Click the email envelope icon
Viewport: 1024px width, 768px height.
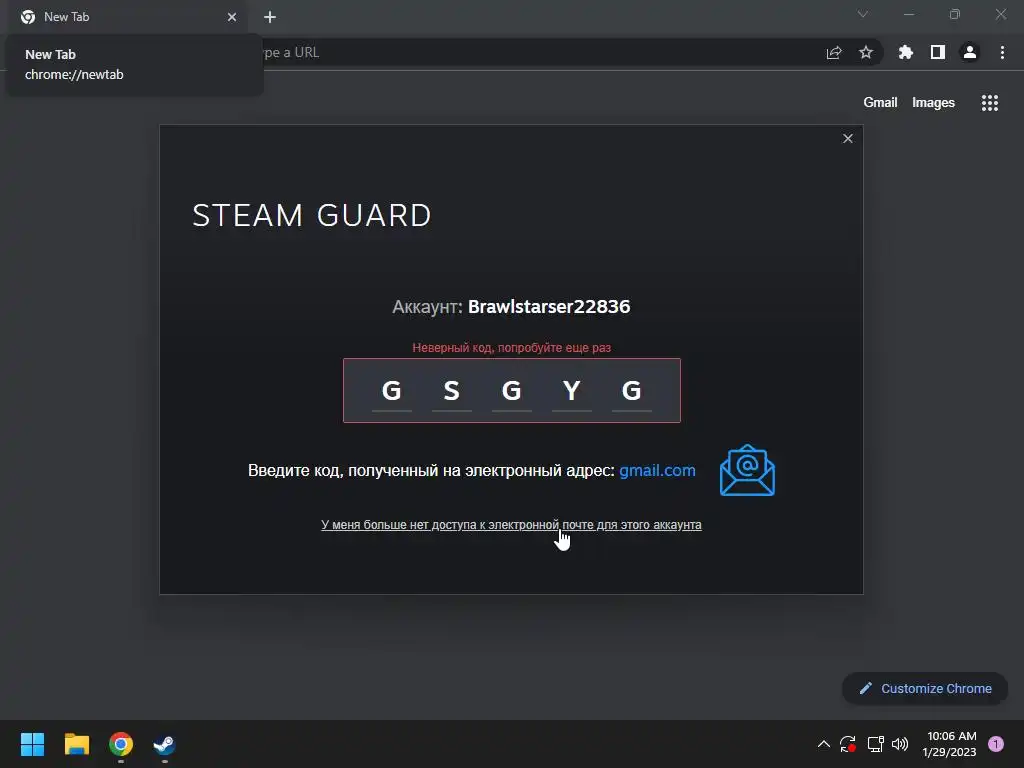click(x=747, y=470)
